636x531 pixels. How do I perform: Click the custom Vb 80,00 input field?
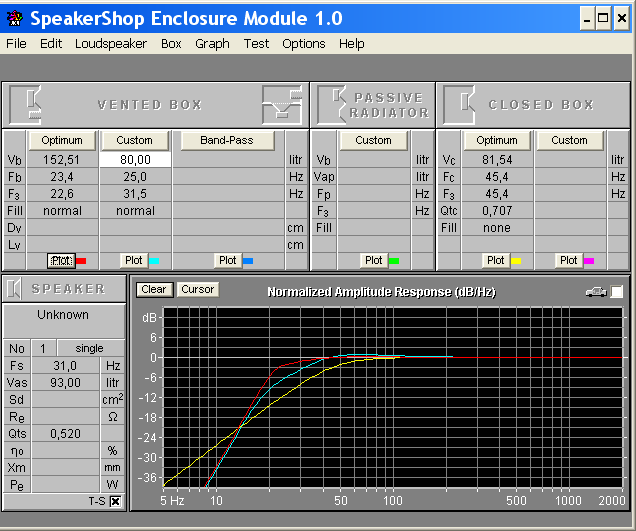click(x=135, y=159)
